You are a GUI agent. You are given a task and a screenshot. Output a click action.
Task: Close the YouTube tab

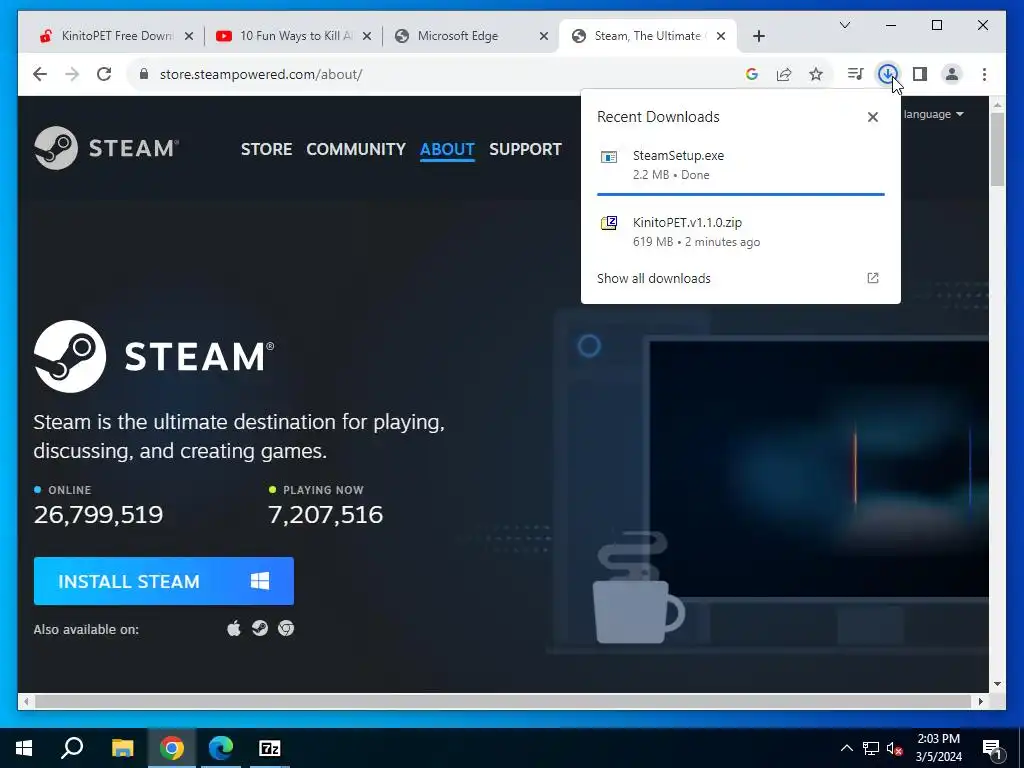click(x=367, y=36)
